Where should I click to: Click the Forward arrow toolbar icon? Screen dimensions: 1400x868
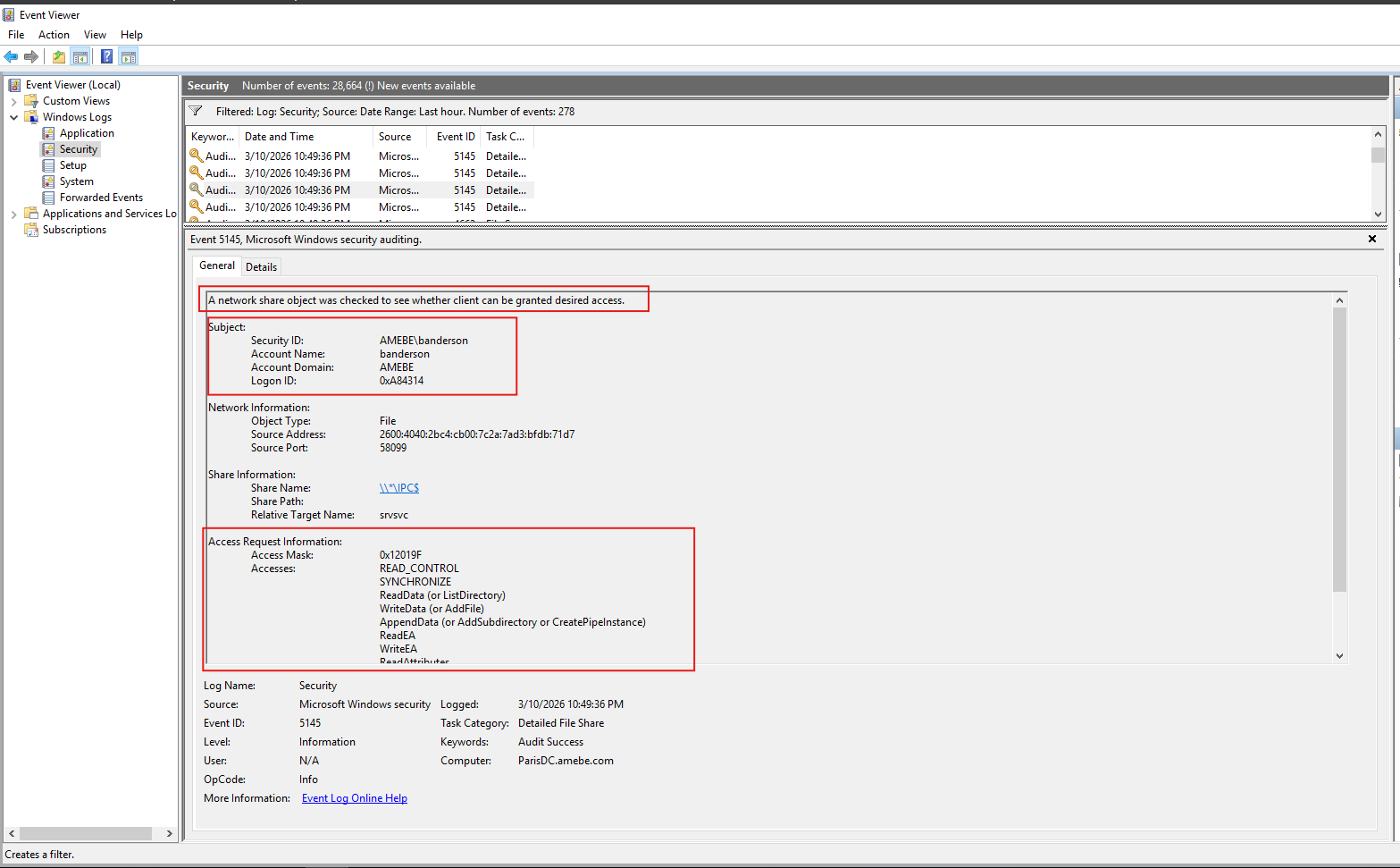click(x=31, y=57)
